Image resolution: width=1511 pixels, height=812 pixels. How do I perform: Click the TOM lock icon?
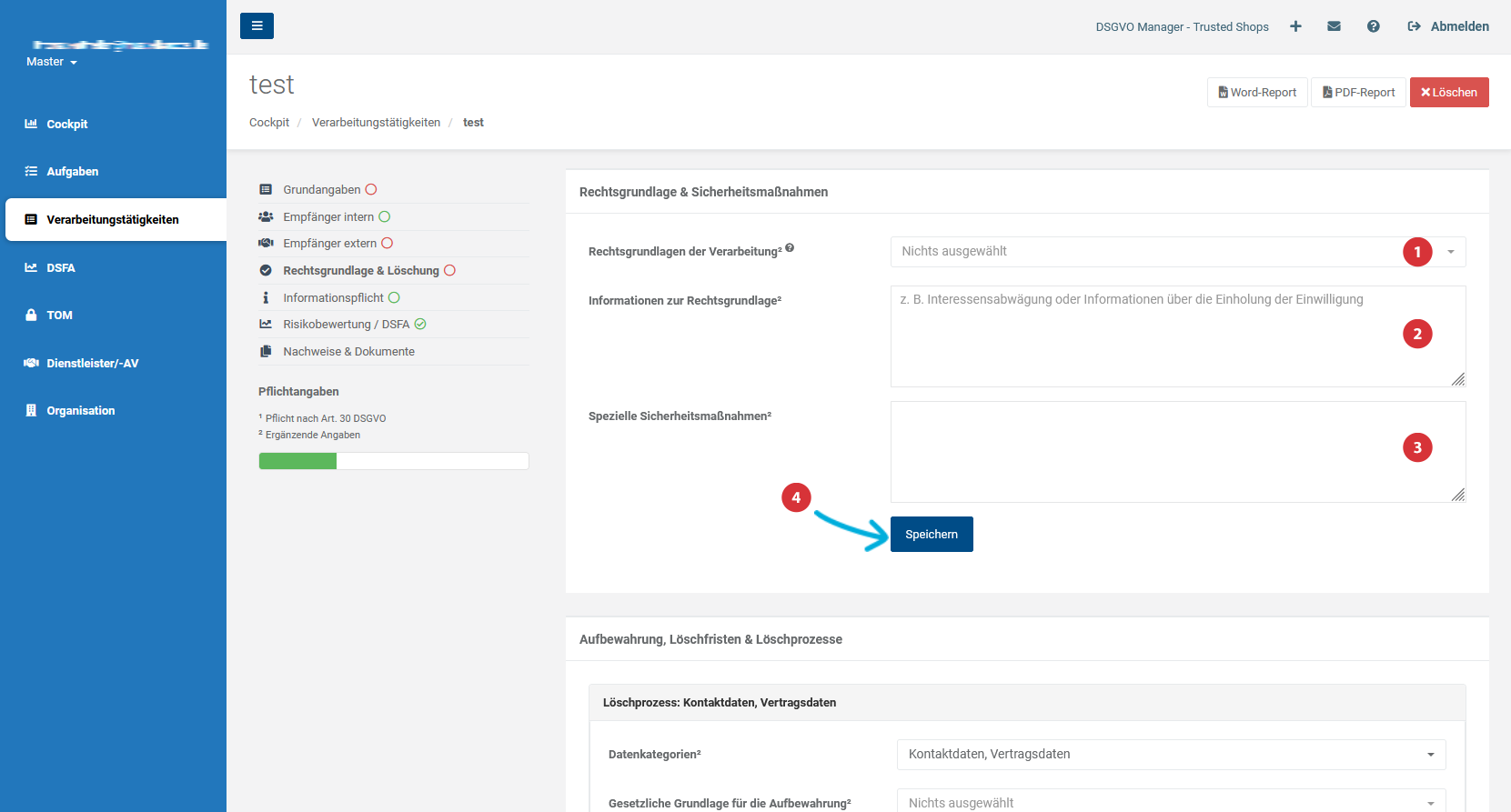pyautogui.click(x=31, y=315)
